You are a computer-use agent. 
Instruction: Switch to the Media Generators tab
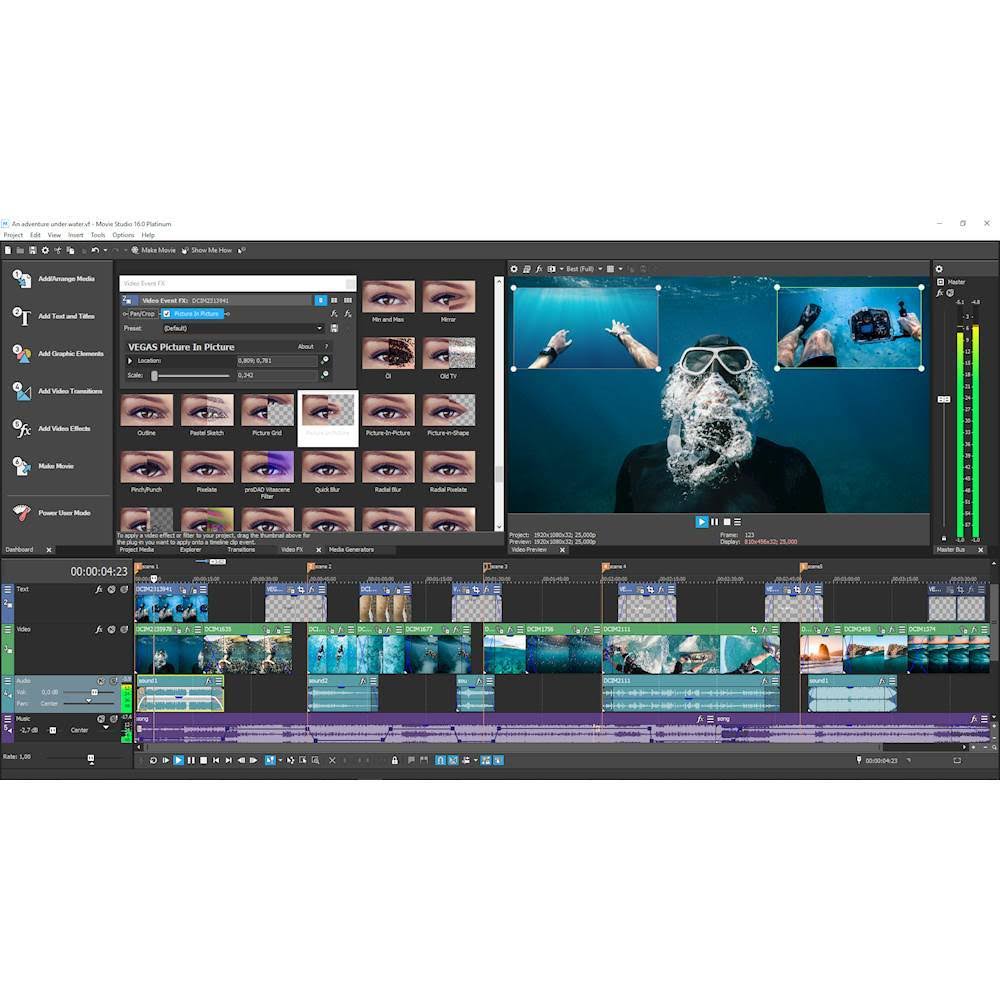[351, 550]
